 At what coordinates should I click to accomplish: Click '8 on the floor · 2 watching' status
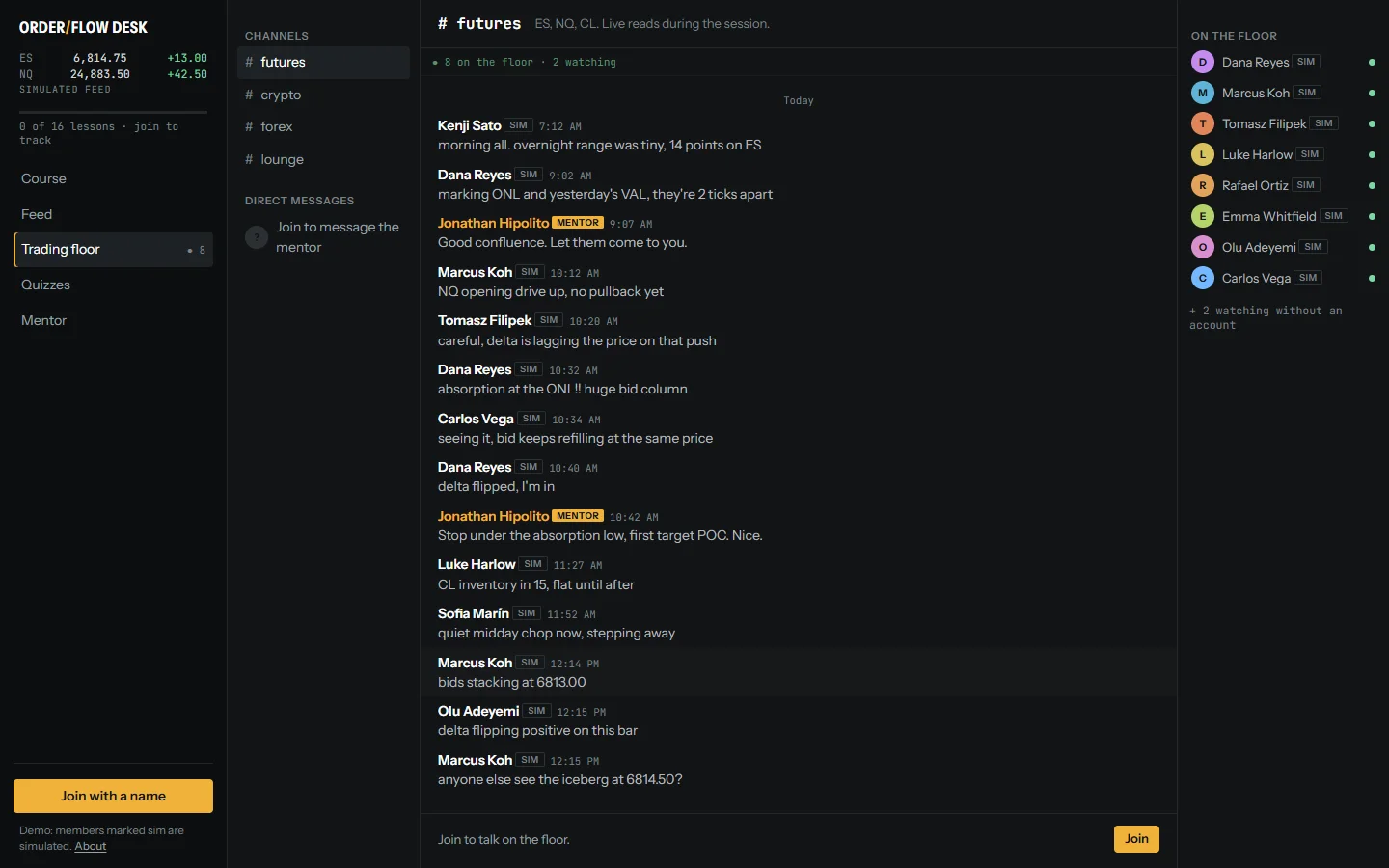[525, 62]
